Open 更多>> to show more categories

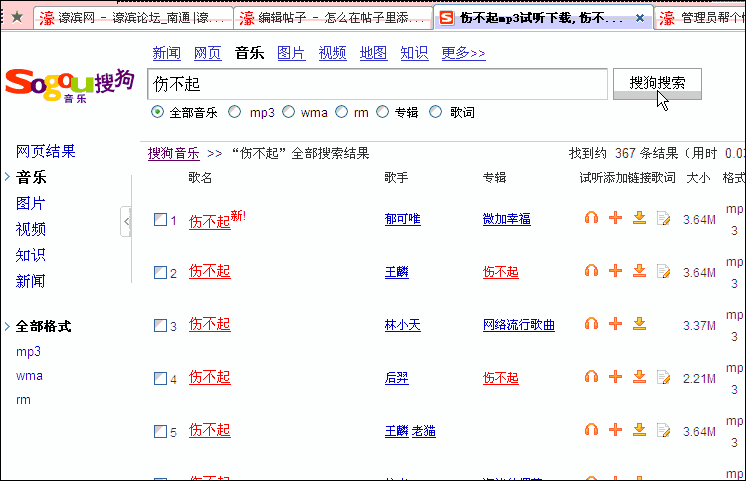click(x=463, y=53)
